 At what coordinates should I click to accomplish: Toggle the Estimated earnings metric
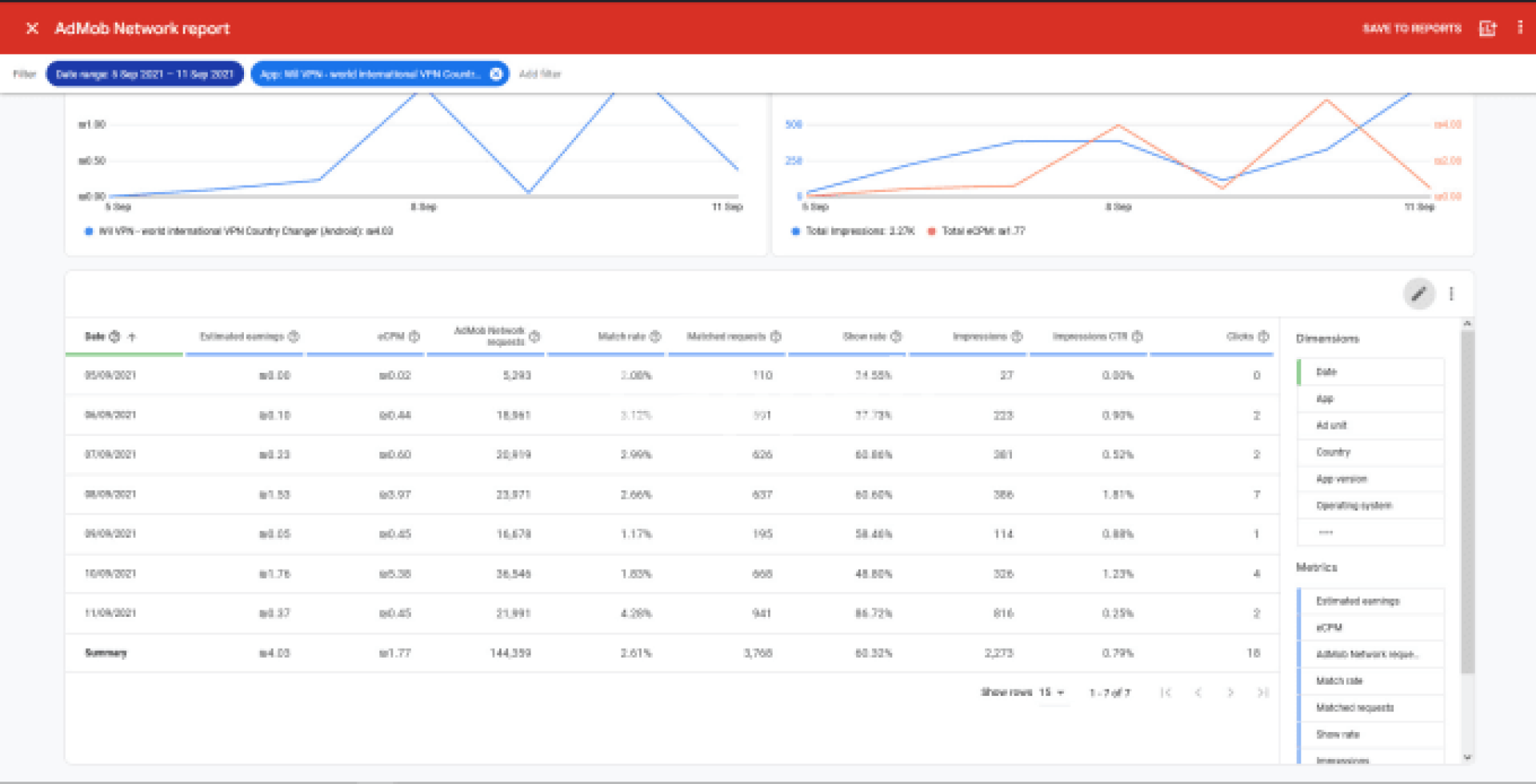[1358, 602]
